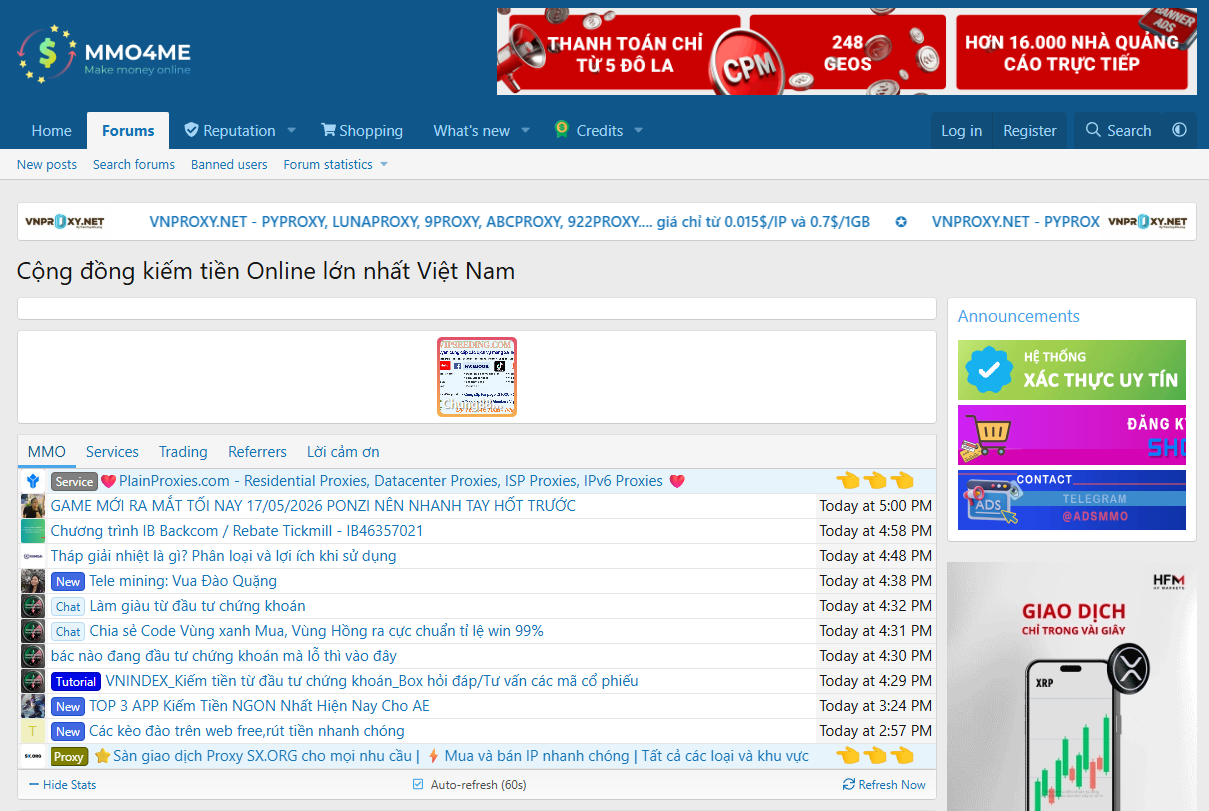Select the Forums navigation tab
Viewport: 1209px width, 811px height.
(128, 130)
